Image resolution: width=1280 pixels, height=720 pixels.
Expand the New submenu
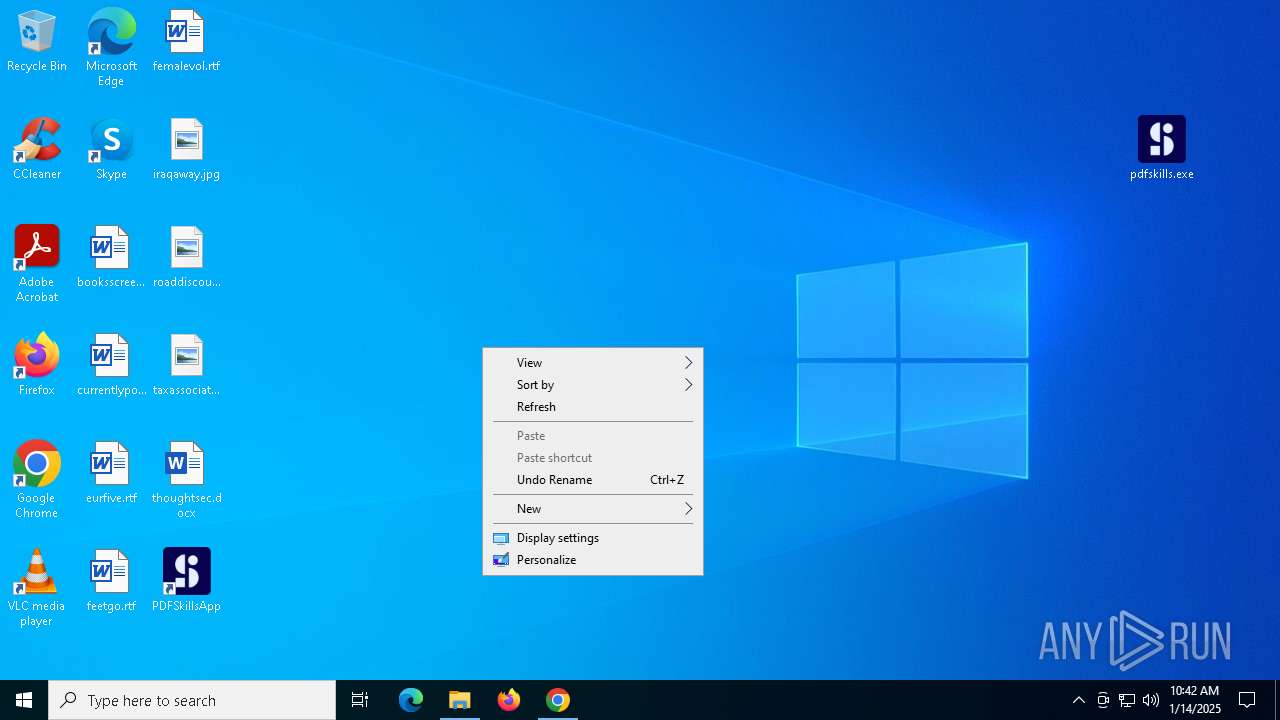(x=593, y=509)
